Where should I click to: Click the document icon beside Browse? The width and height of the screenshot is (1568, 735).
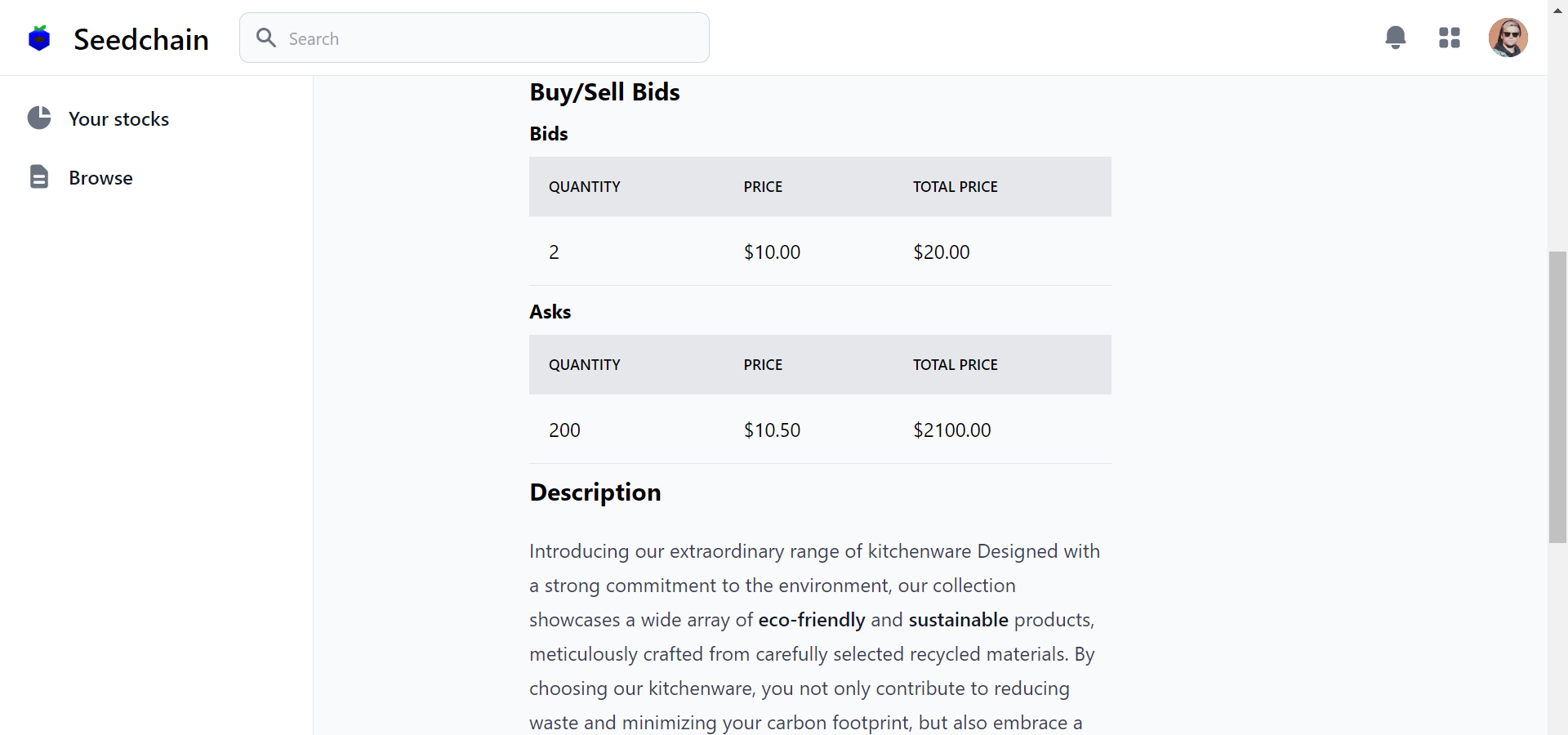[39, 177]
